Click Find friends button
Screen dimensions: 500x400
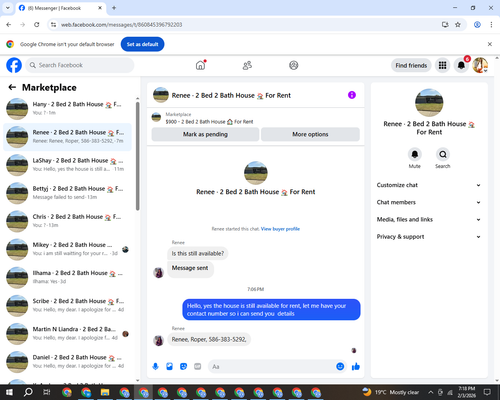coord(411,65)
